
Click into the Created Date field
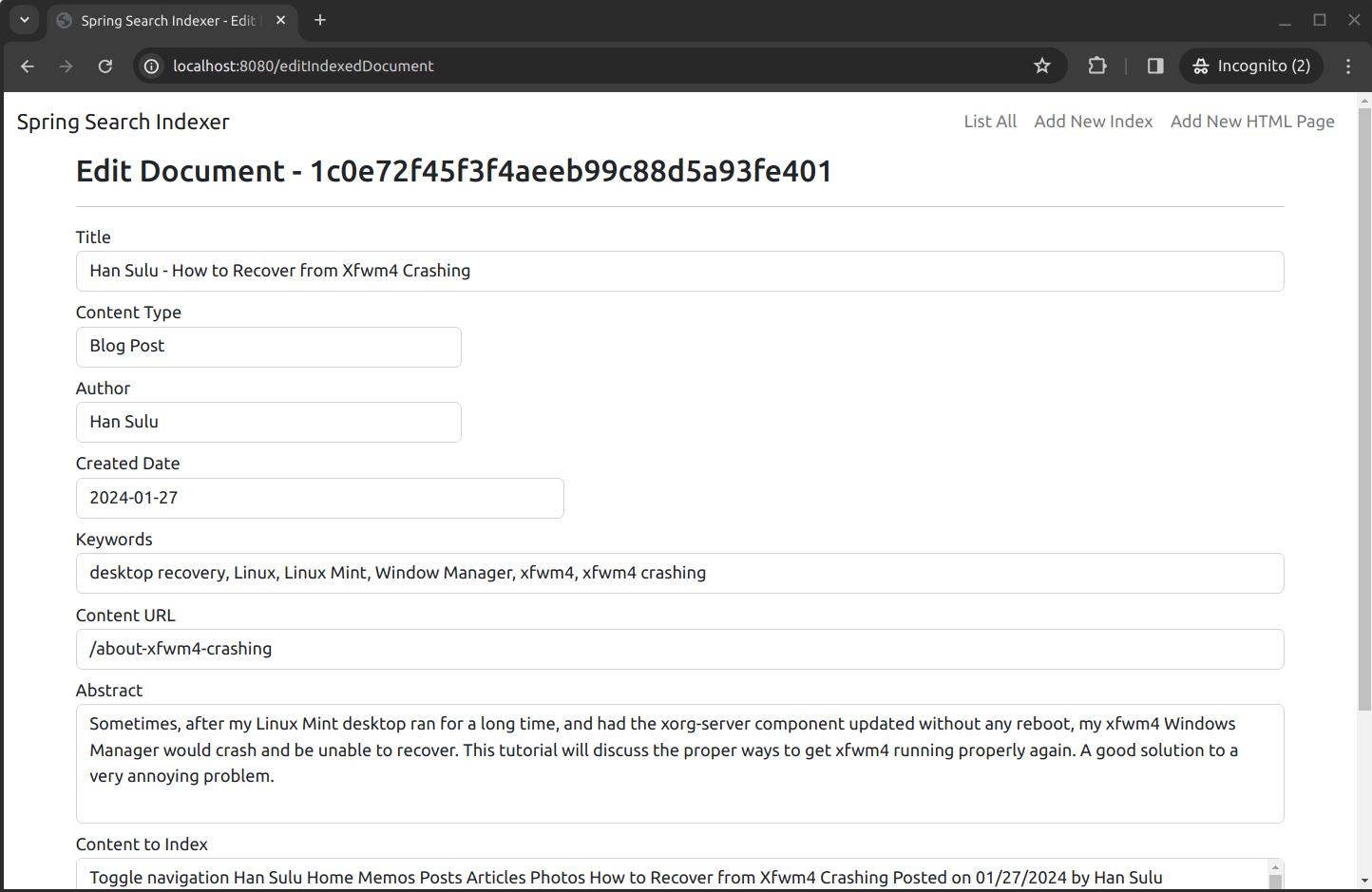coord(319,498)
